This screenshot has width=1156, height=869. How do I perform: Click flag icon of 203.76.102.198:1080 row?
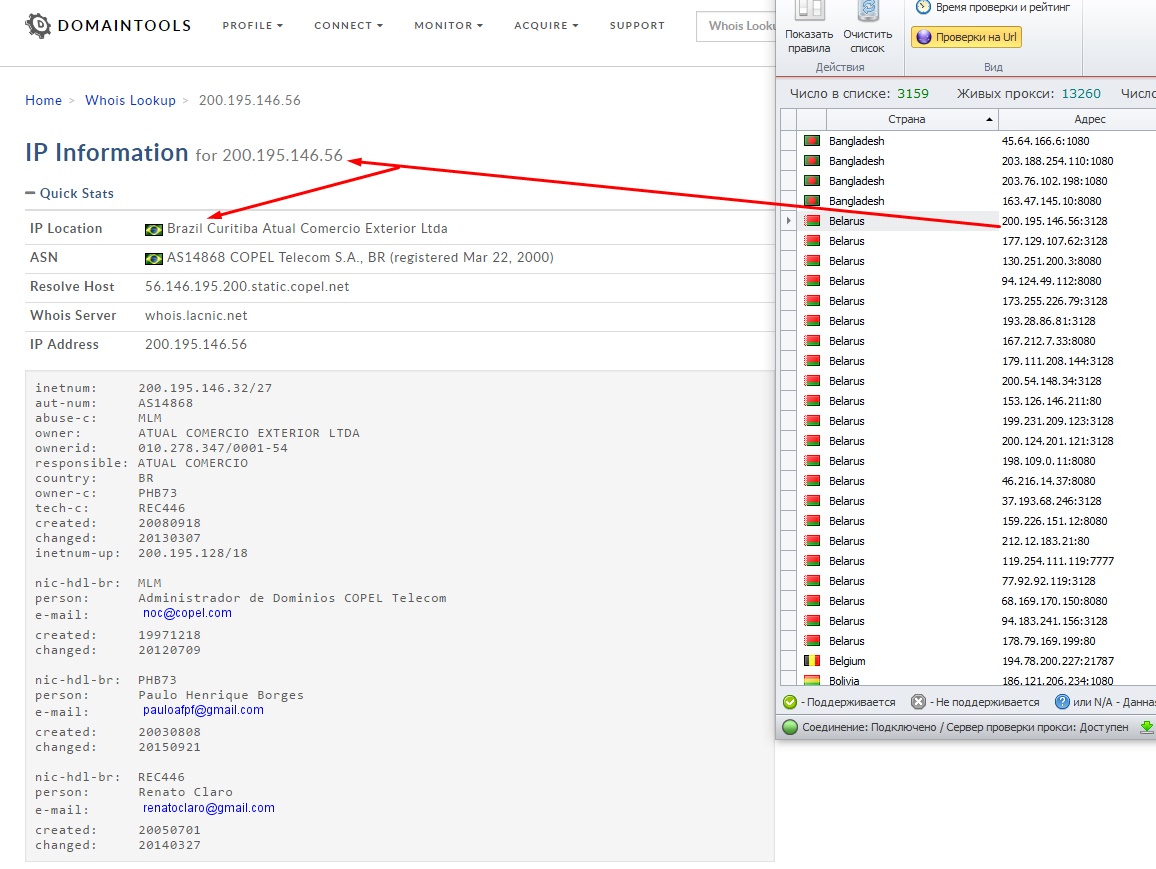pyautogui.click(x=812, y=181)
